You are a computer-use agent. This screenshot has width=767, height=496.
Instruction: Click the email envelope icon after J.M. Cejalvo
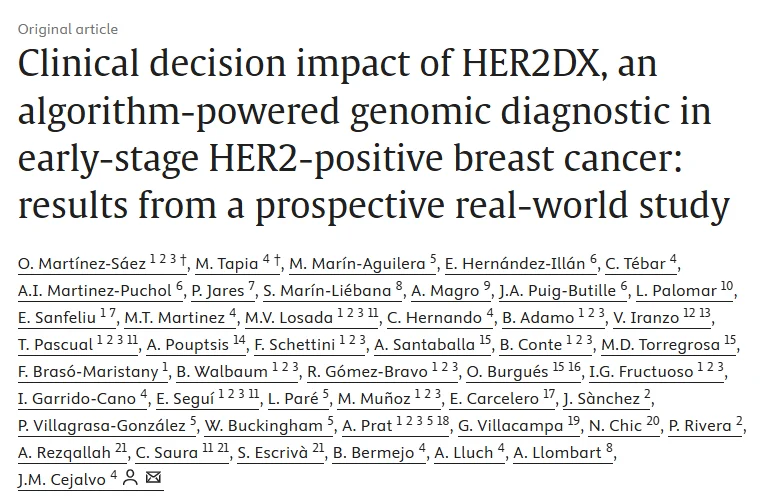click(x=153, y=479)
